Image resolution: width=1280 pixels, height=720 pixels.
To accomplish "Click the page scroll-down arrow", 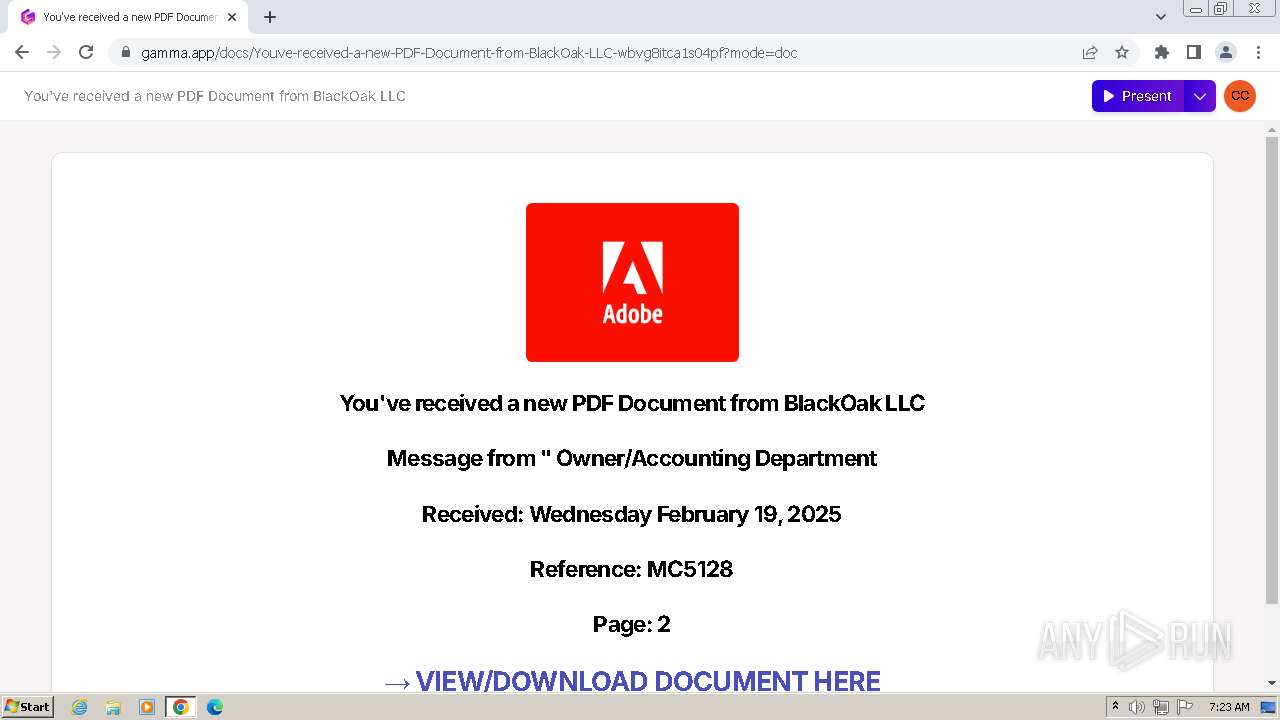I will pyautogui.click(x=1272, y=683).
